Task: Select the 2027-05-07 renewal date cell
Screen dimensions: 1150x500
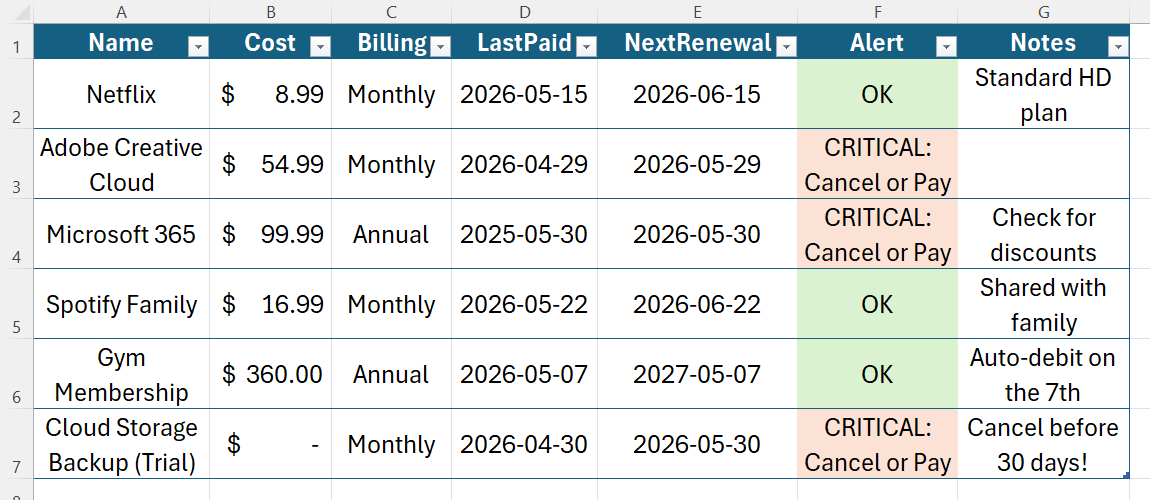Action: [697, 375]
